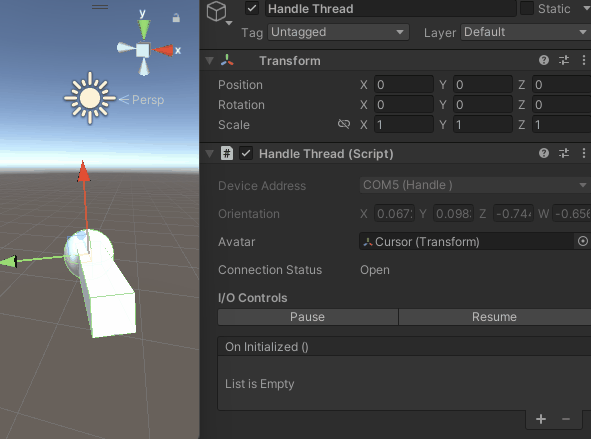Image resolution: width=591 pixels, height=439 pixels.
Task: Click the Connection Status Open text
Action: [x=375, y=270]
